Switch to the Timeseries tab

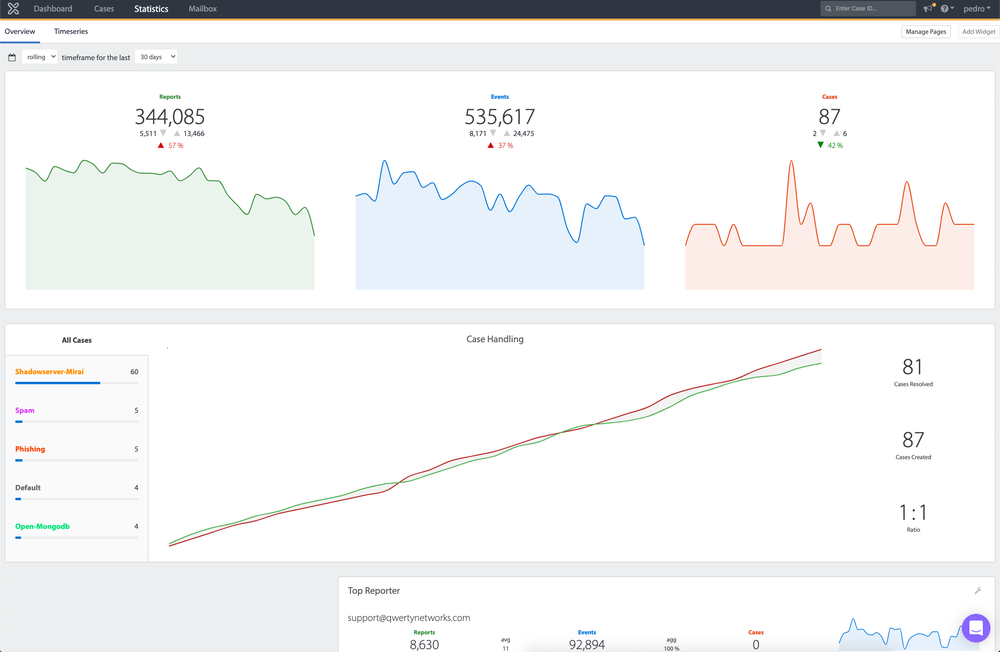(x=71, y=31)
